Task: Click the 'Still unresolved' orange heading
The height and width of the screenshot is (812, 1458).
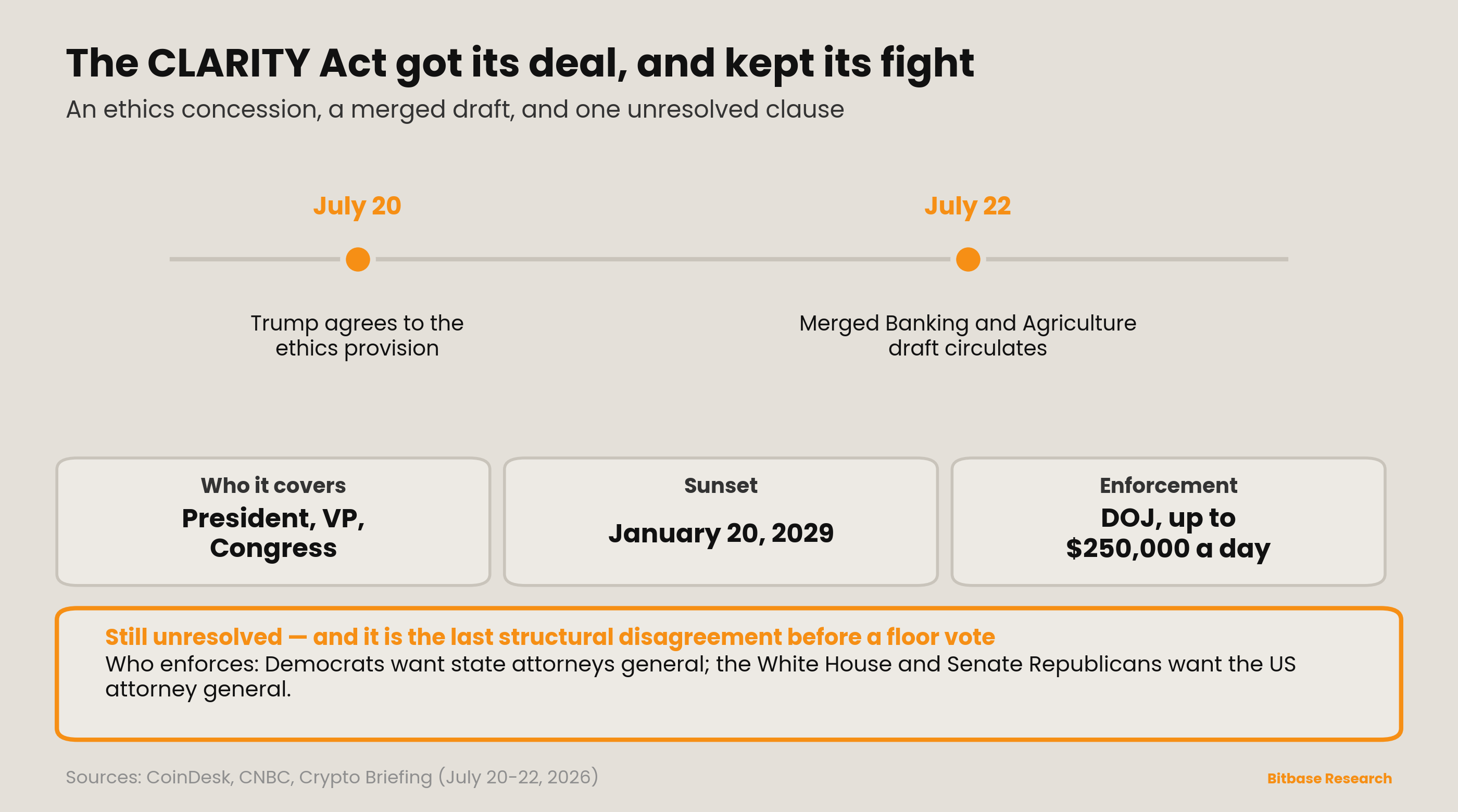Action: tap(549, 637)
